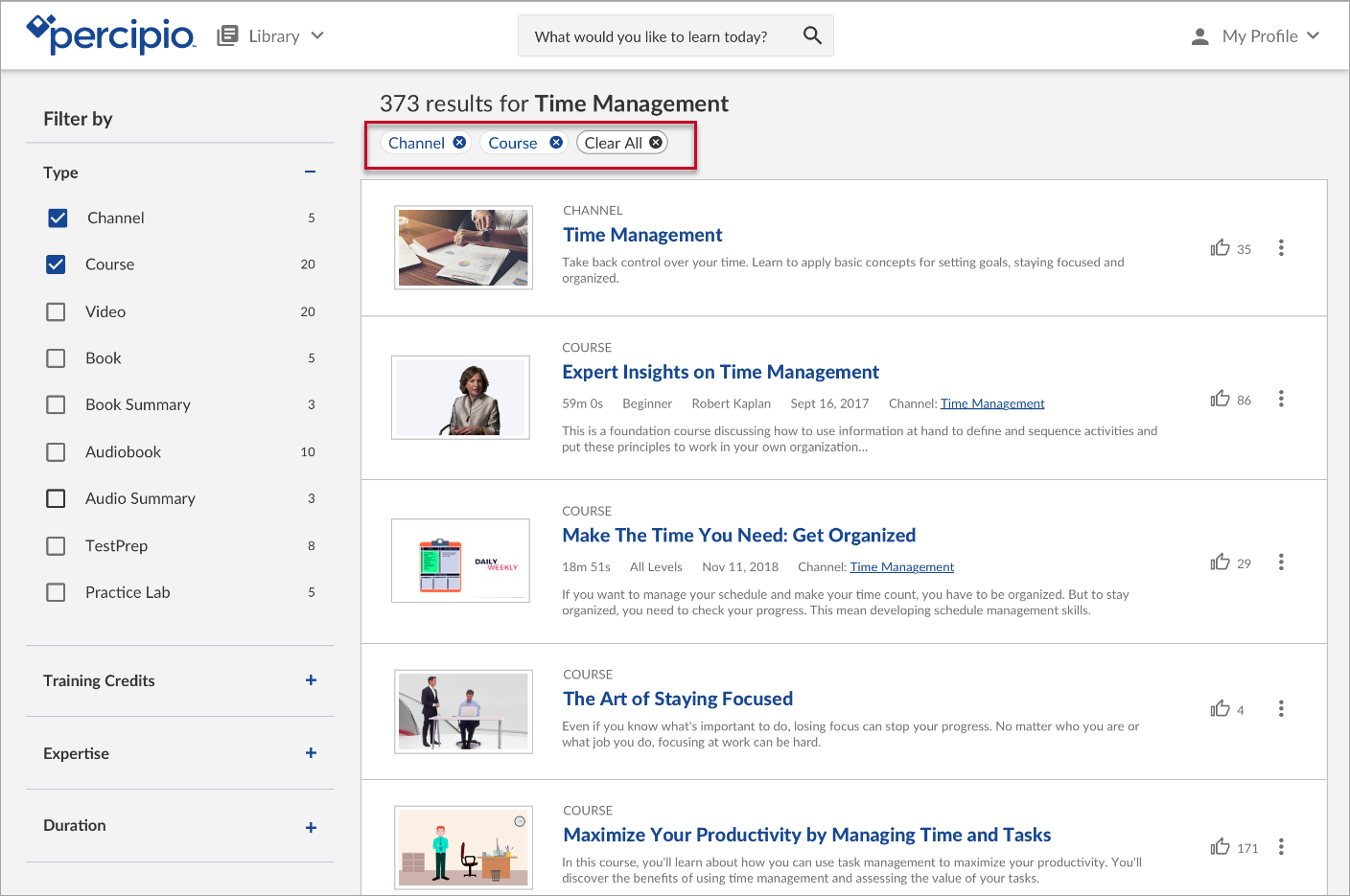
Task: Remove the Course filter chip
Action: [x=556, y=143]
